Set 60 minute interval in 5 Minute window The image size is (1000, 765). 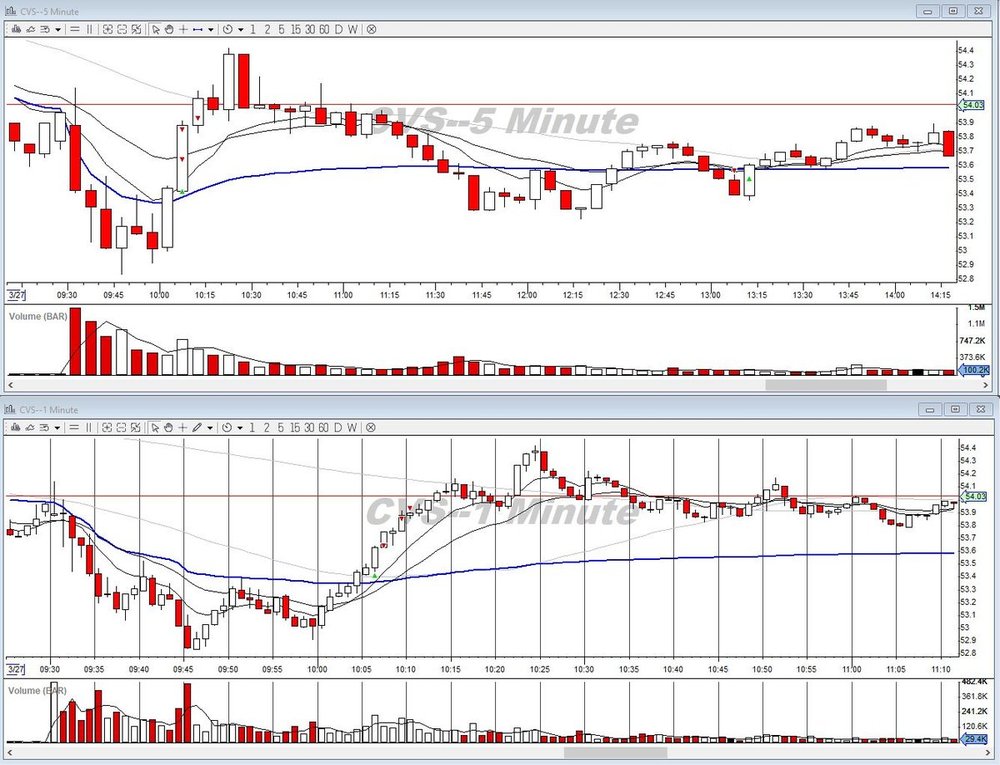324,29
